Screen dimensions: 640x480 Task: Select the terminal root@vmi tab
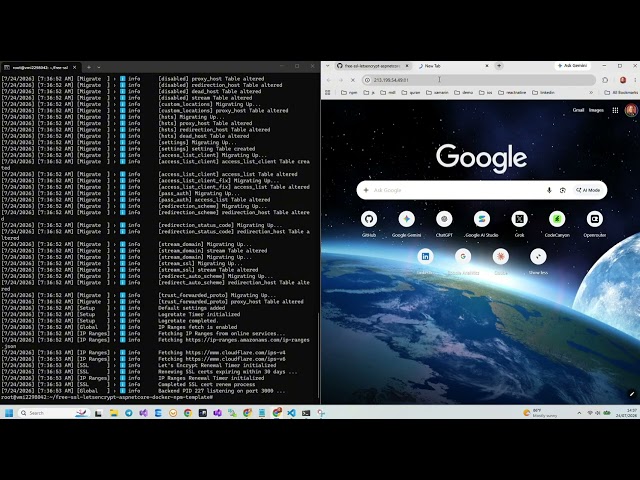(40, 67)
